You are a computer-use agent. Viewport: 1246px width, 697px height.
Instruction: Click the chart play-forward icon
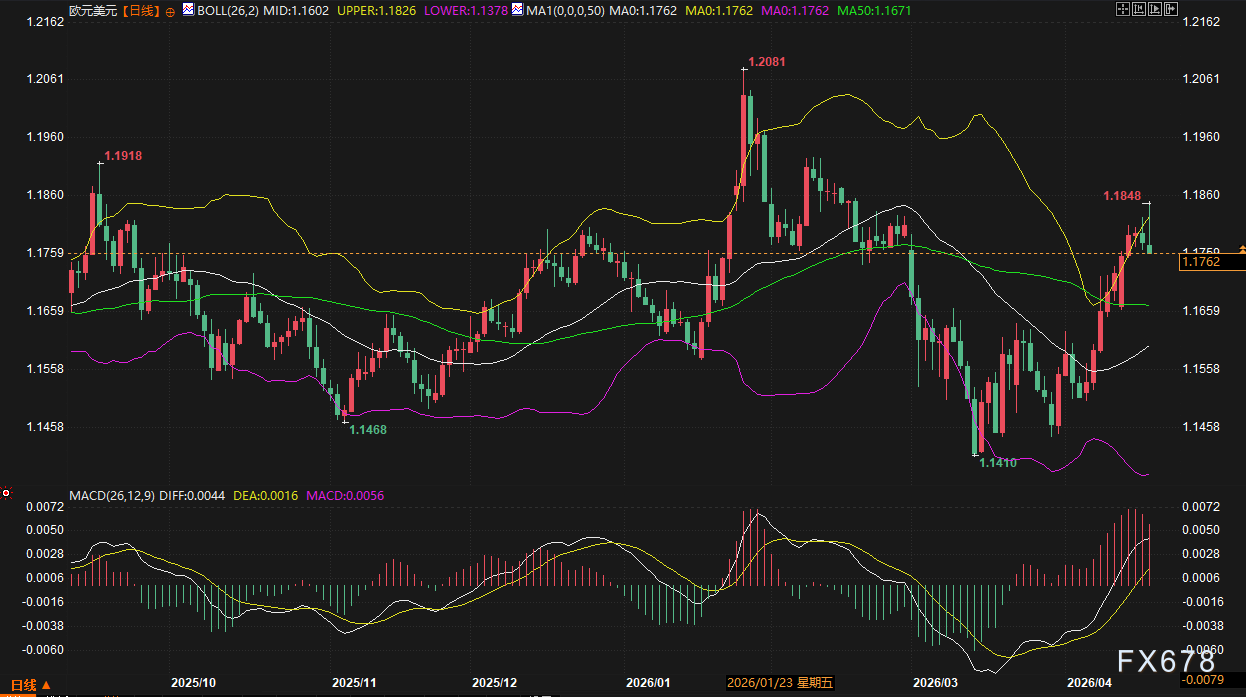coord(1155,9)
